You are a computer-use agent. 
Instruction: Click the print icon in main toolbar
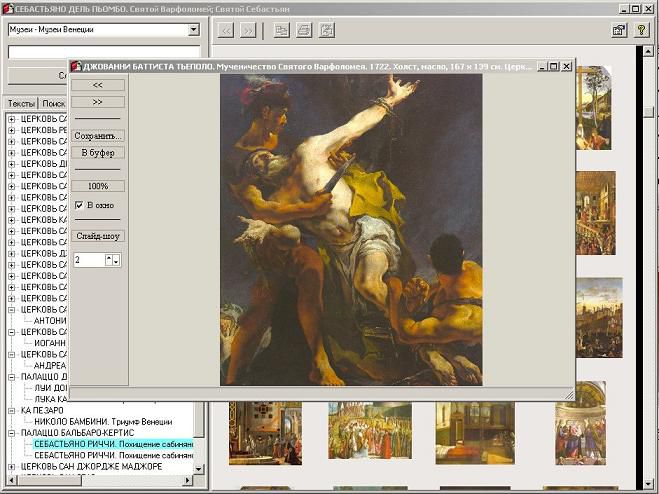tap(303, 30)
